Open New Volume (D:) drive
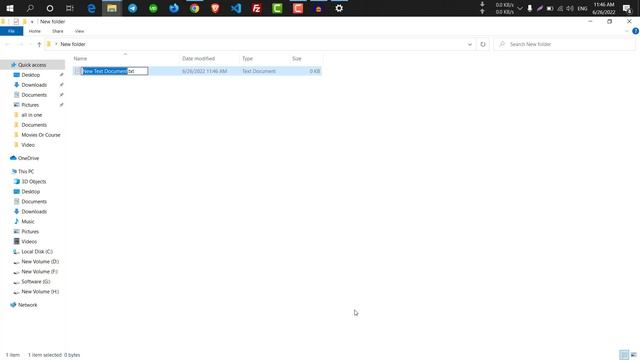The height and width of the screenshot is (360, 640). (x=40, y=262)
